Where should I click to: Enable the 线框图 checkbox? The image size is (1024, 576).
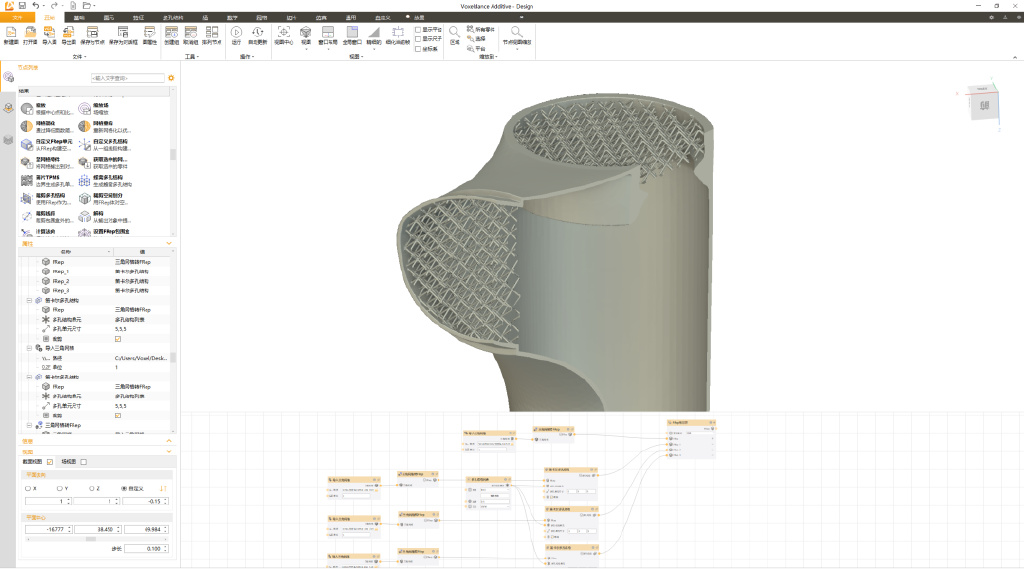click(84, 462)
